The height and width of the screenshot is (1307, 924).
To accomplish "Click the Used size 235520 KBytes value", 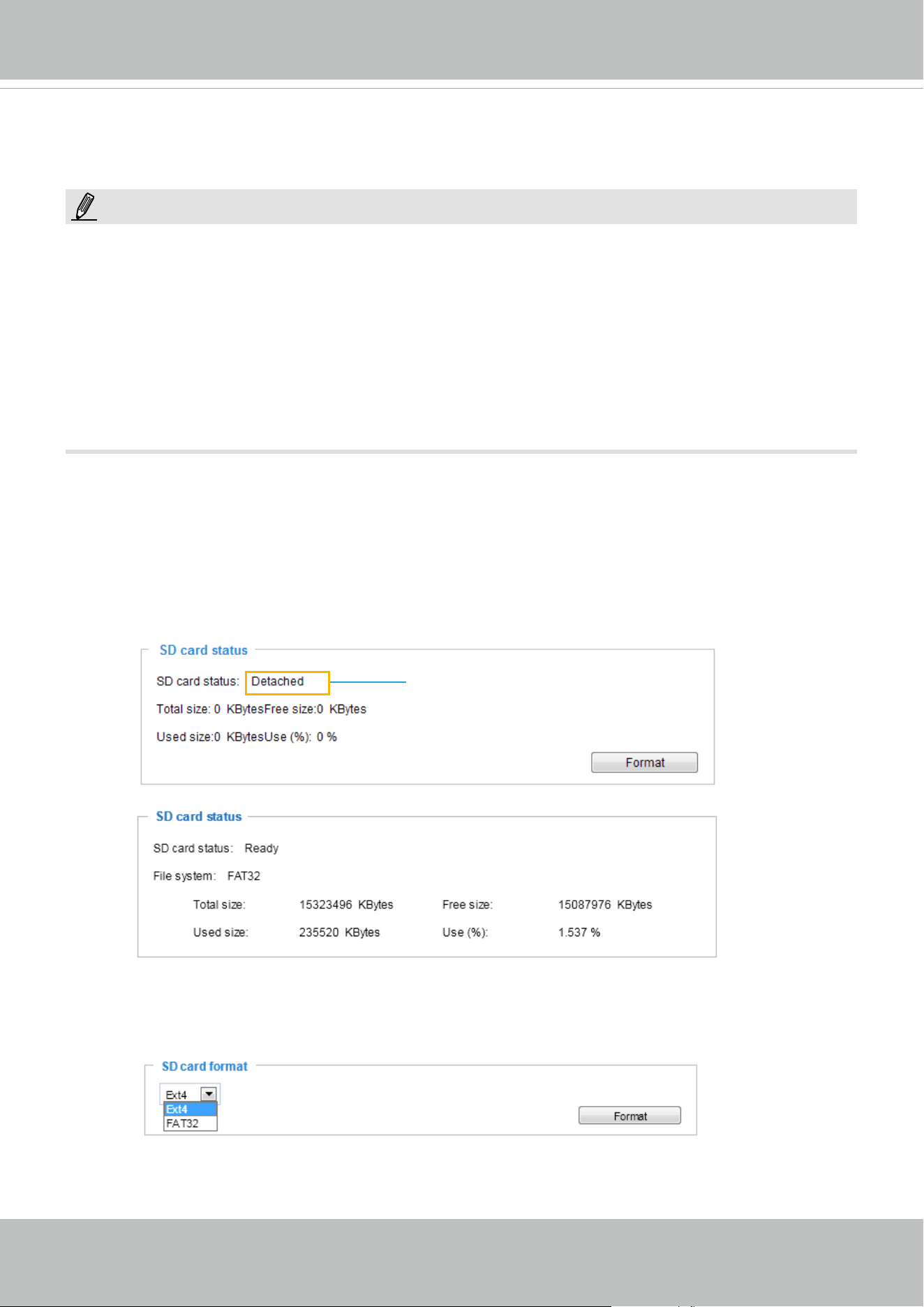I will [339, 933].
